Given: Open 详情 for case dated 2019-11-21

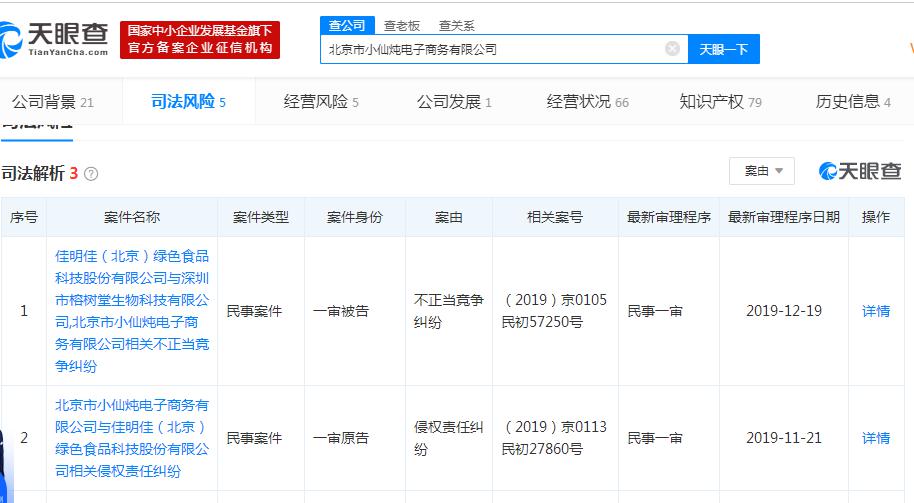Looking at the screenshot, I should (x=876, y=438).
